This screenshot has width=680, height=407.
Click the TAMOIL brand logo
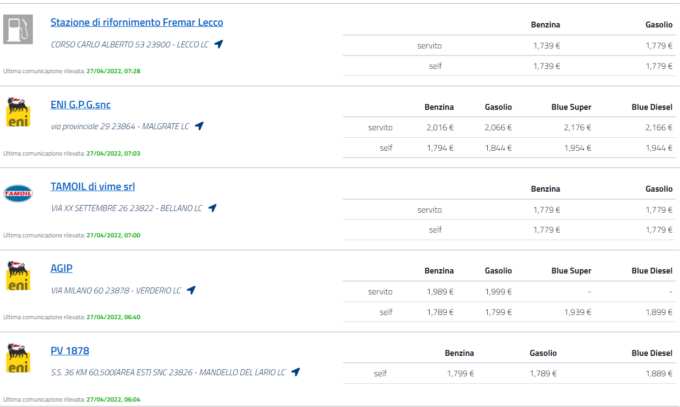point(18,194)
